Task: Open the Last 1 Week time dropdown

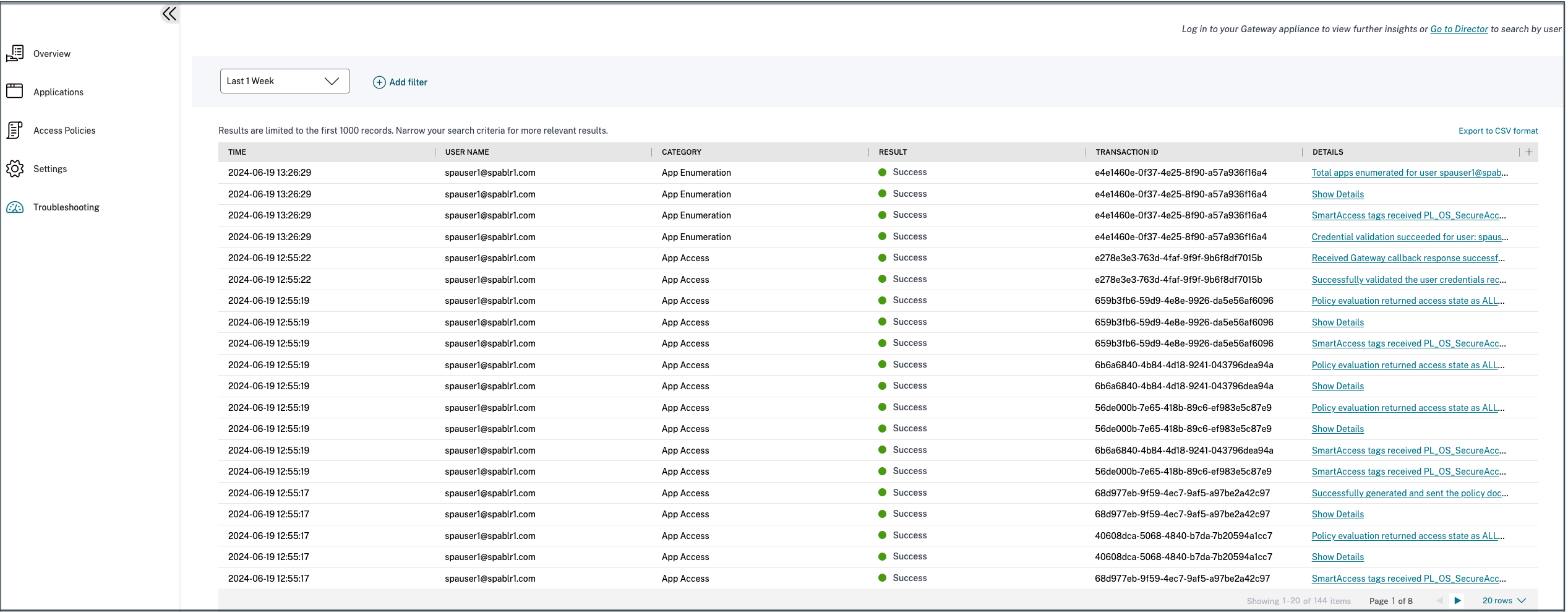Action: pos(285,81)
